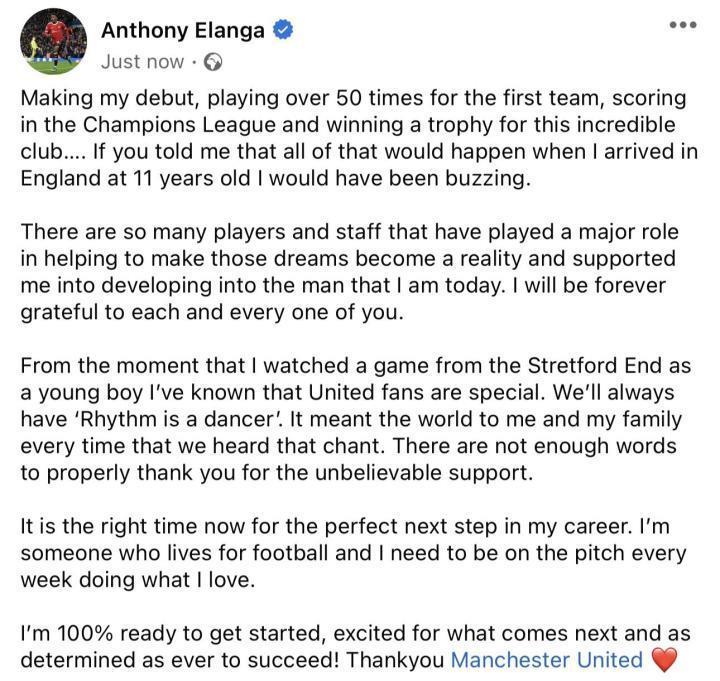Click the red heart emoji

point(665,659)
